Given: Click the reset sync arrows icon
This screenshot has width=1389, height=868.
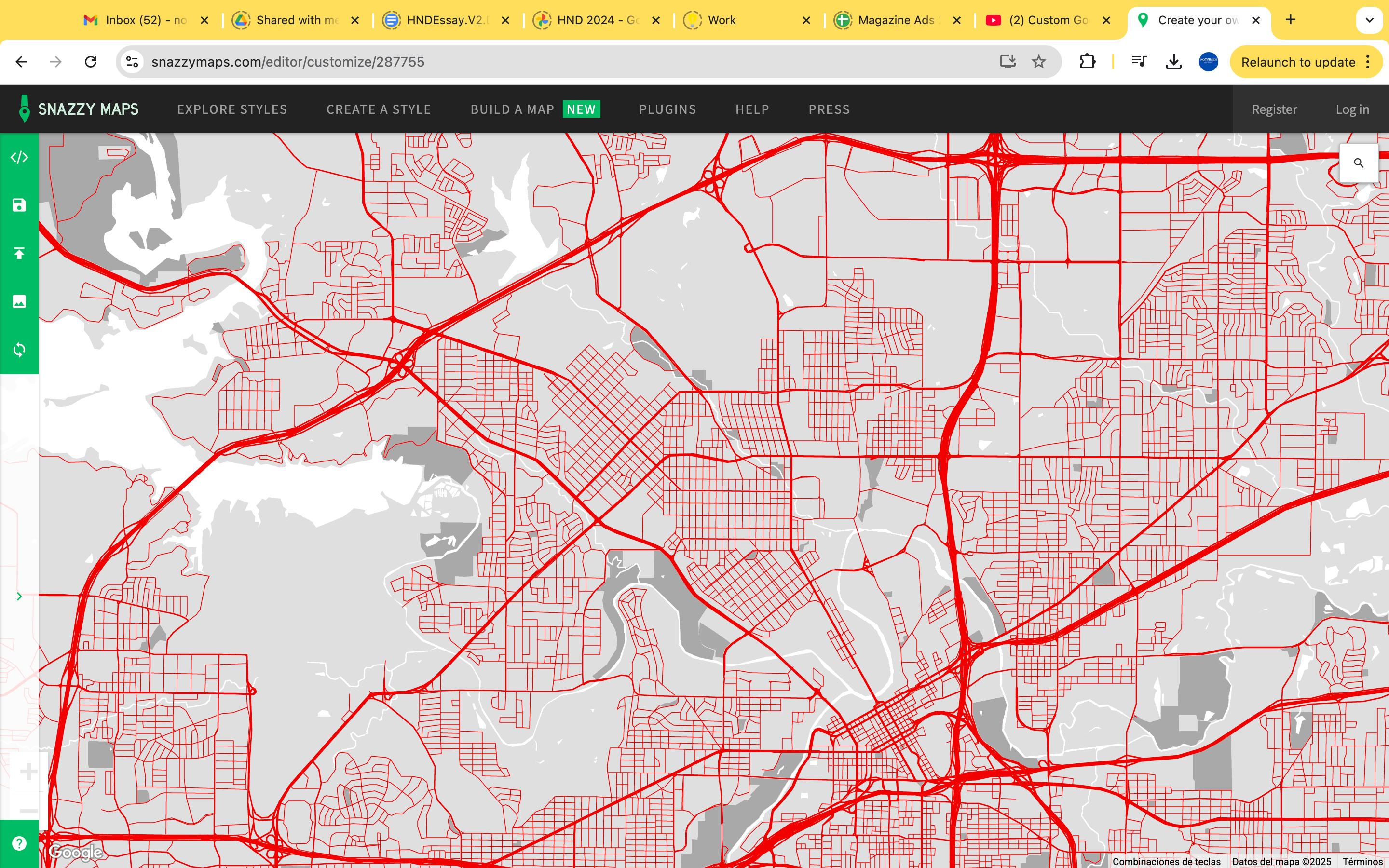Looking at the screenshot, I should [19, 350].
